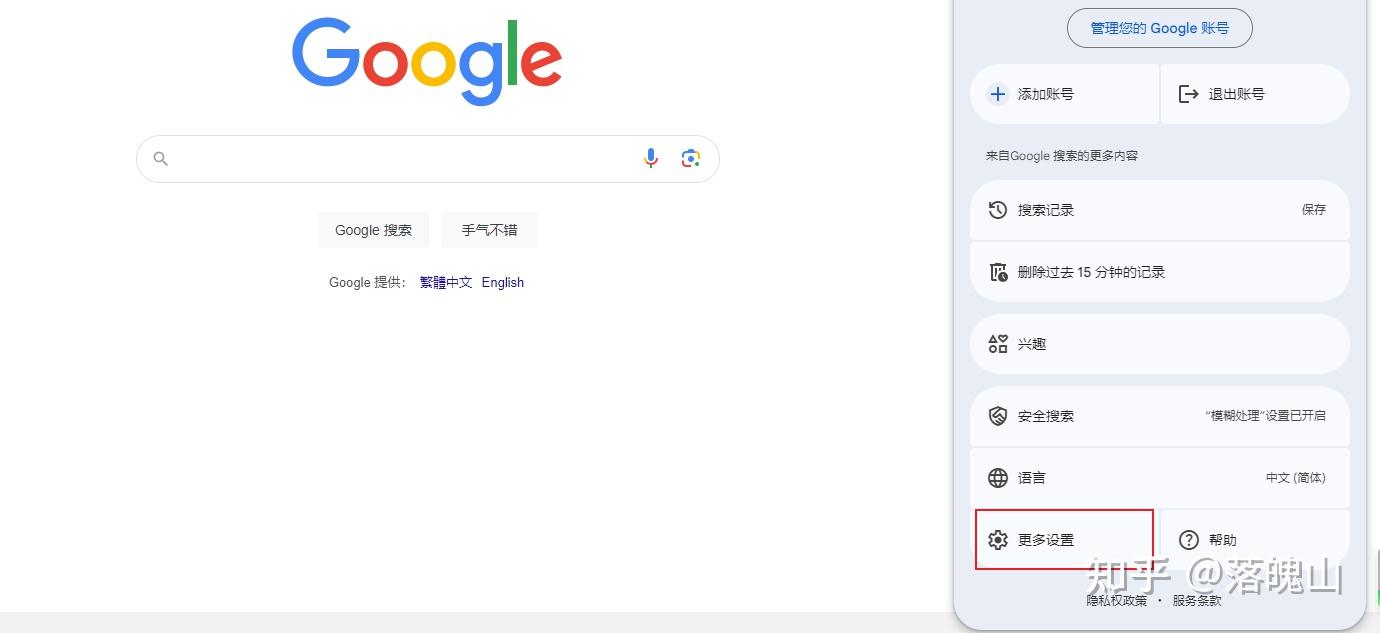Click 来自Google 搜索的更多内容 heading text
Viewport: 1380px width, 633px height.
click(1062, 156)
